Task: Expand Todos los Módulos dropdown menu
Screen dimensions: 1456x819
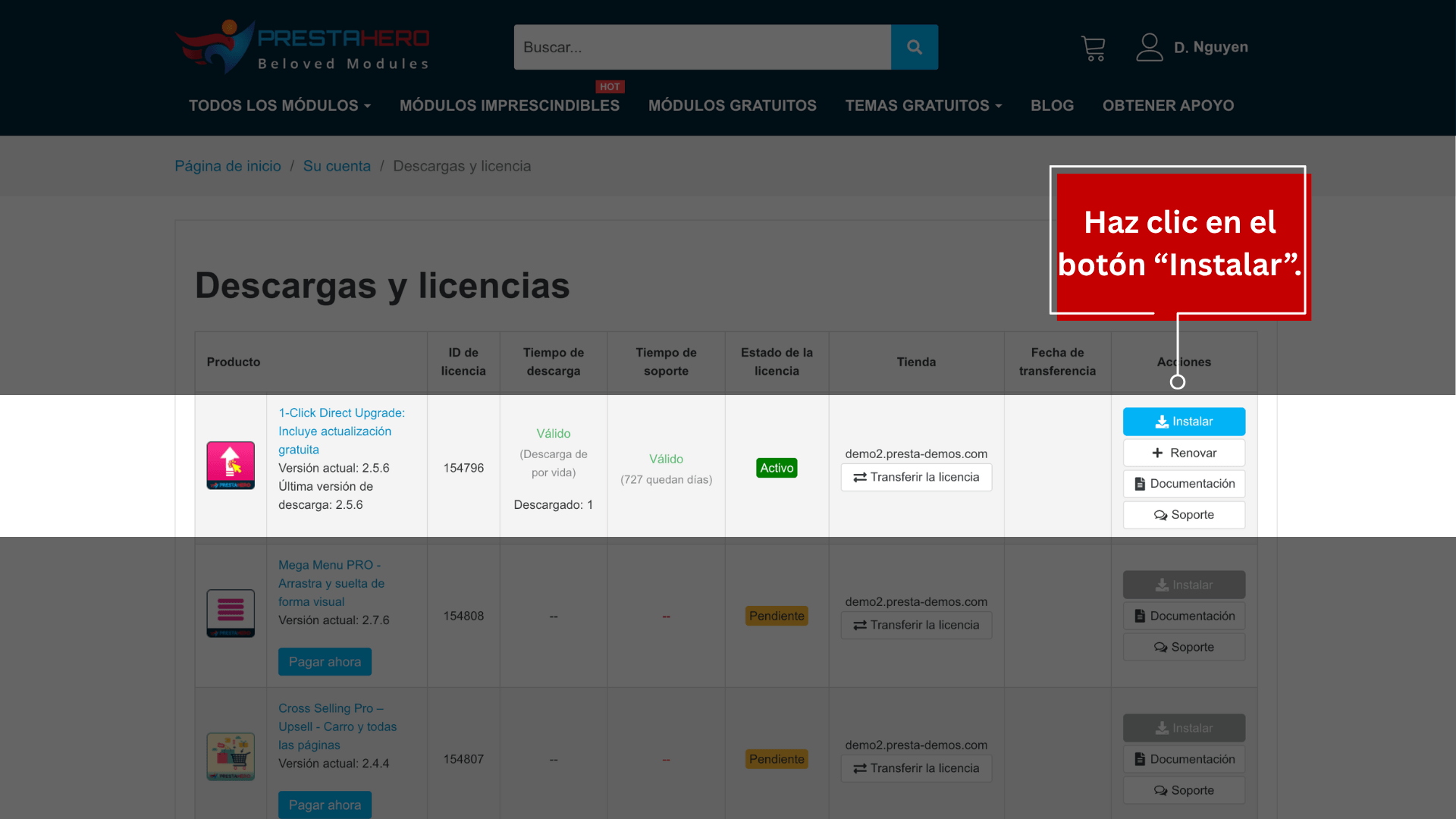Action: (279, 105)
